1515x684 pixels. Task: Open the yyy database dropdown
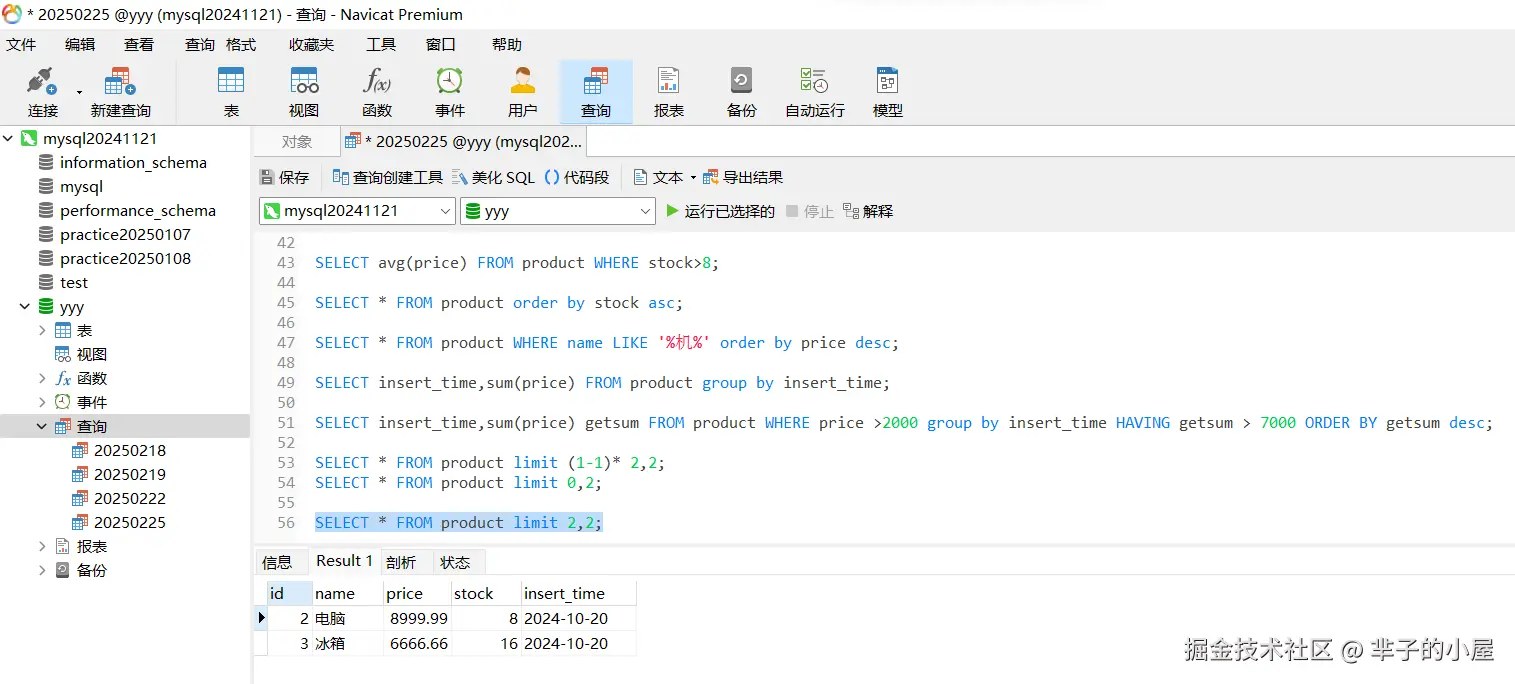pyautogui.click(x=646, y=211)
